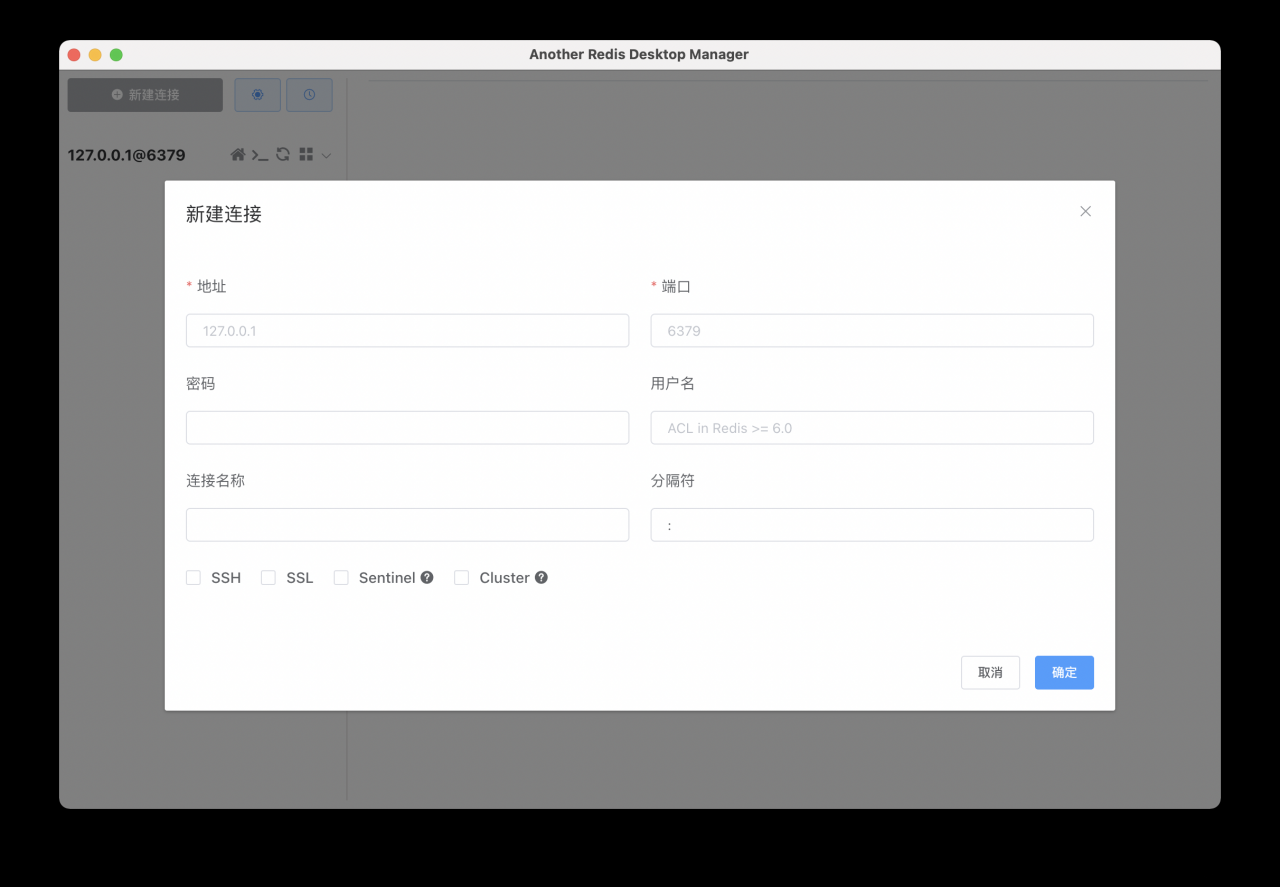Minimize the window with yellow button
The width and height of the screenshot is (1280, 887).
tap(95, 55)
